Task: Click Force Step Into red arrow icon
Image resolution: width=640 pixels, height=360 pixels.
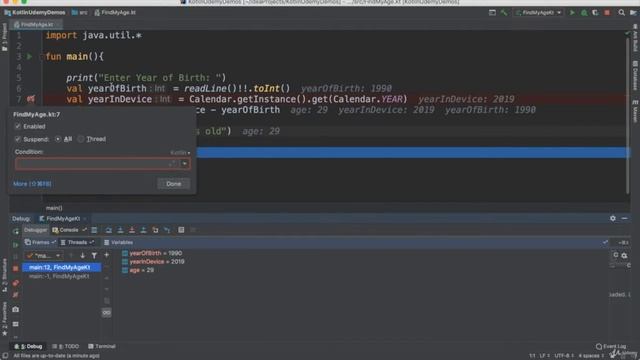Action: [132, 230]
